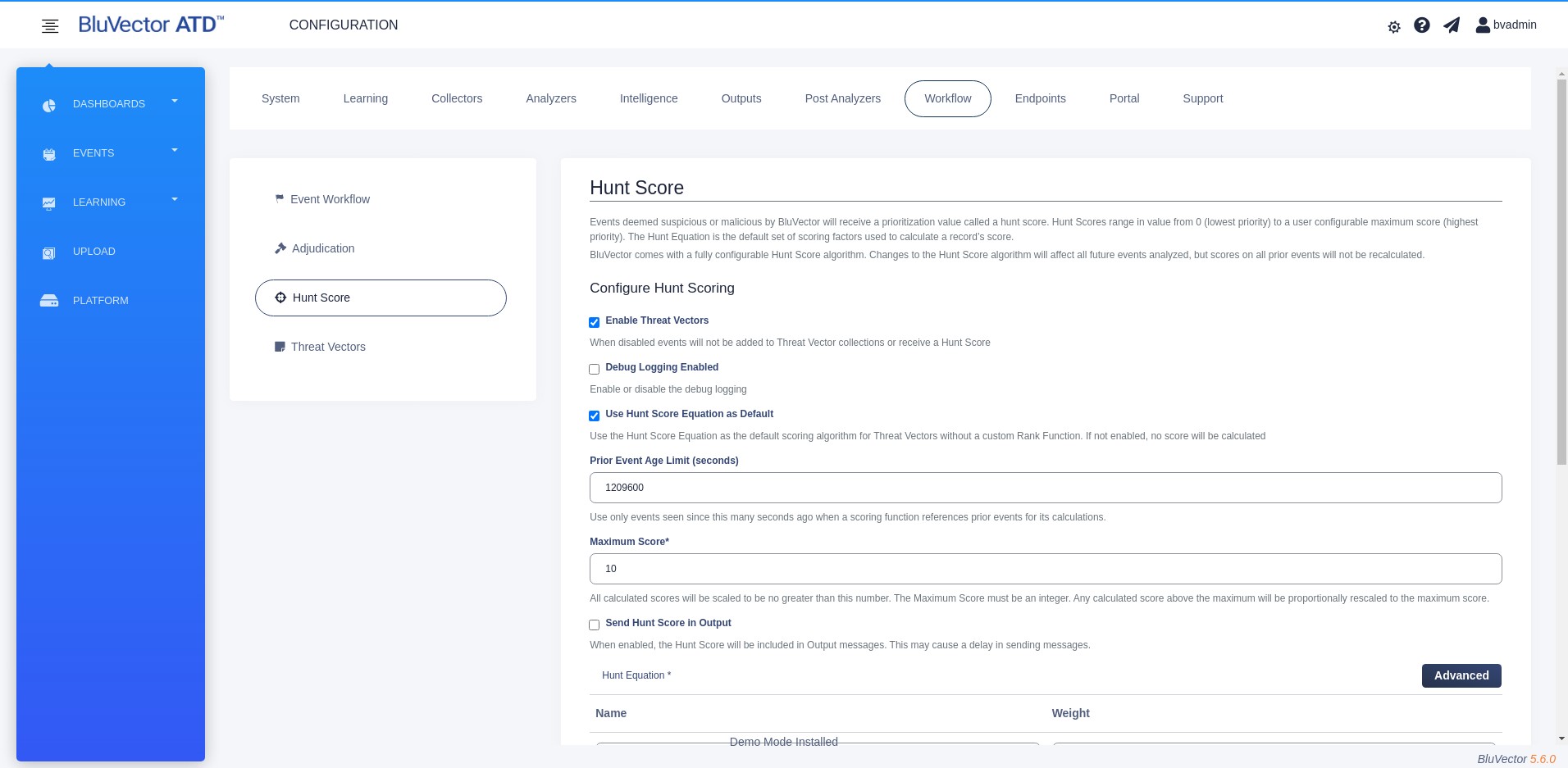Click the Platform drive icon
Screen dimensions: 1568x768
coord(49,301)
